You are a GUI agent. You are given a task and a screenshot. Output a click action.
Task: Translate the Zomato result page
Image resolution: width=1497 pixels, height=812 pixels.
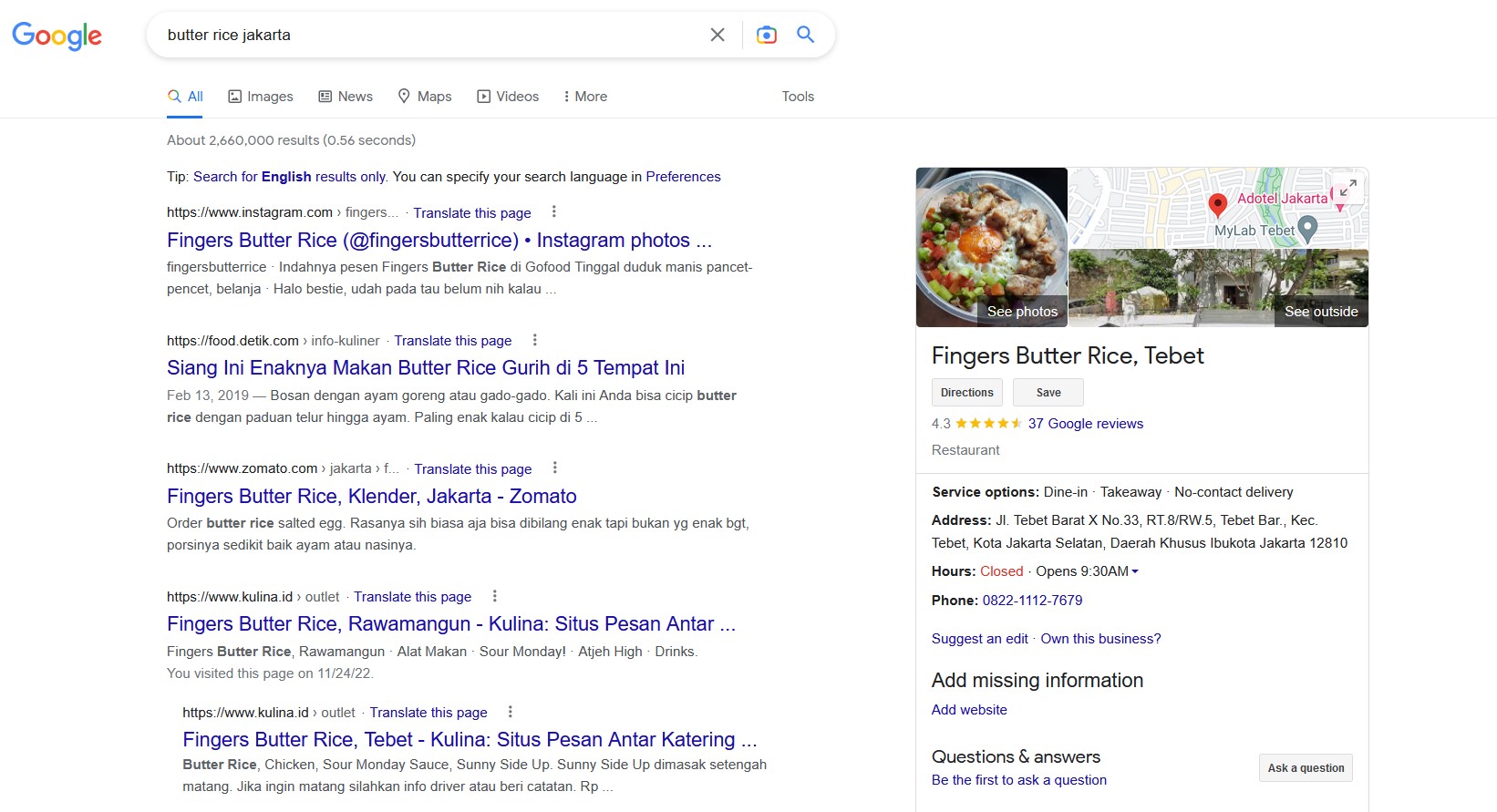(x=473, y=468)
